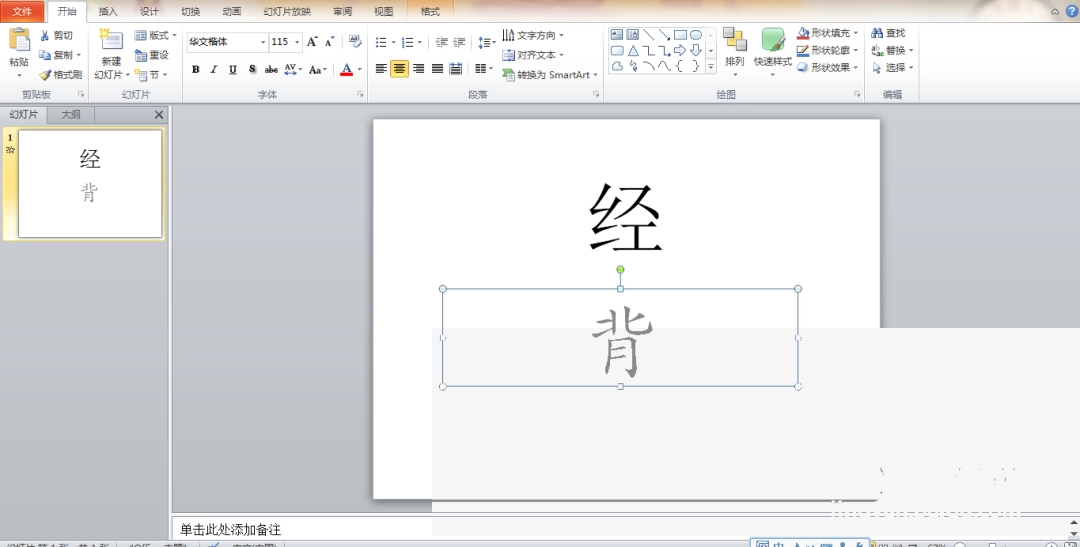1080x547 pixels.
Task: Align text right
Action: coord(418,68)
